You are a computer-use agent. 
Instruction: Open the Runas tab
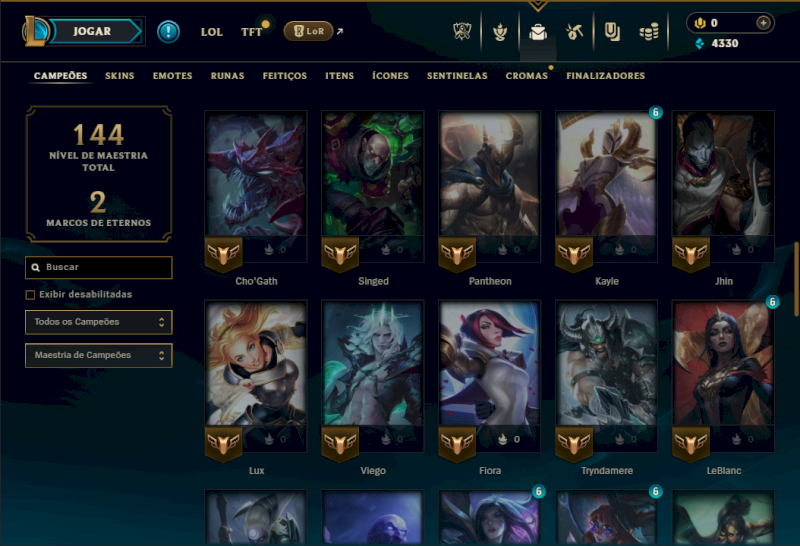(x=228, y=76)
